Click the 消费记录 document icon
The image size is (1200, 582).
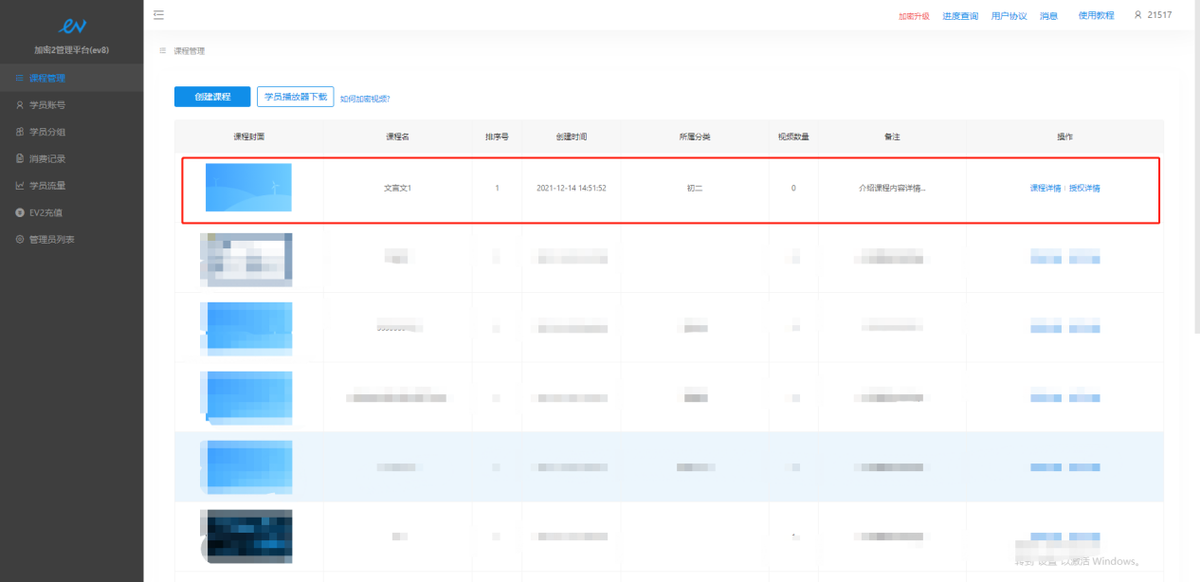[20, 159]
